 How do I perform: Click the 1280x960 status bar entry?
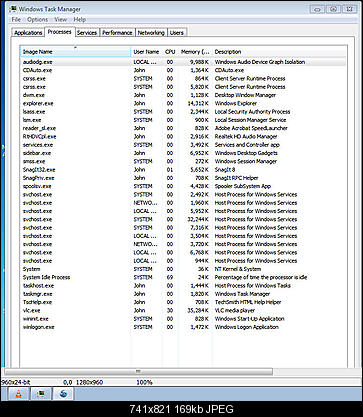tap(89, 382)
